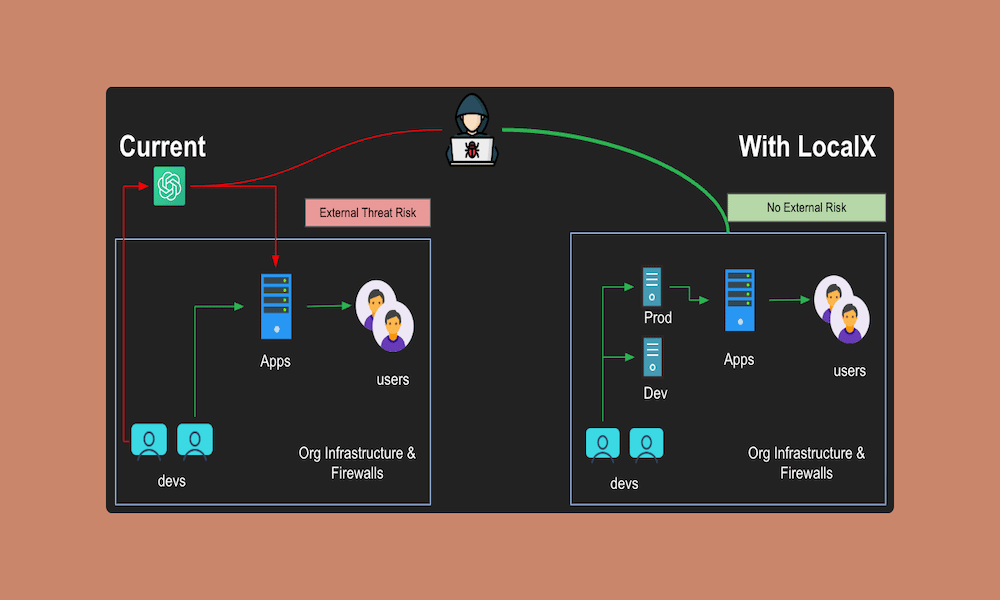Click the green ChatGPT logo icon
Viewport: 1000px width, 600px height.
[169, 186]
